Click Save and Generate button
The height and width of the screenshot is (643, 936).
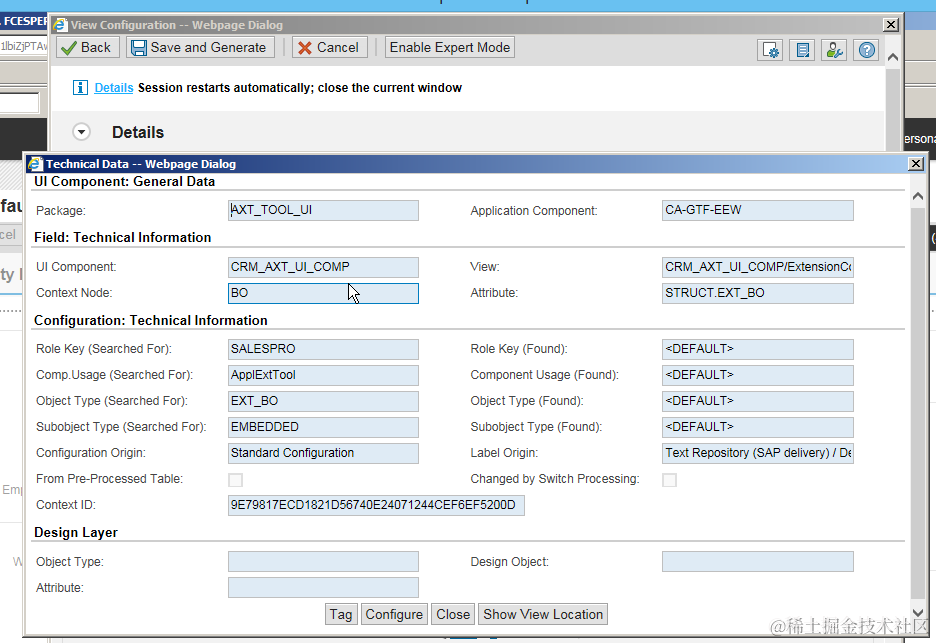[200, 48]
